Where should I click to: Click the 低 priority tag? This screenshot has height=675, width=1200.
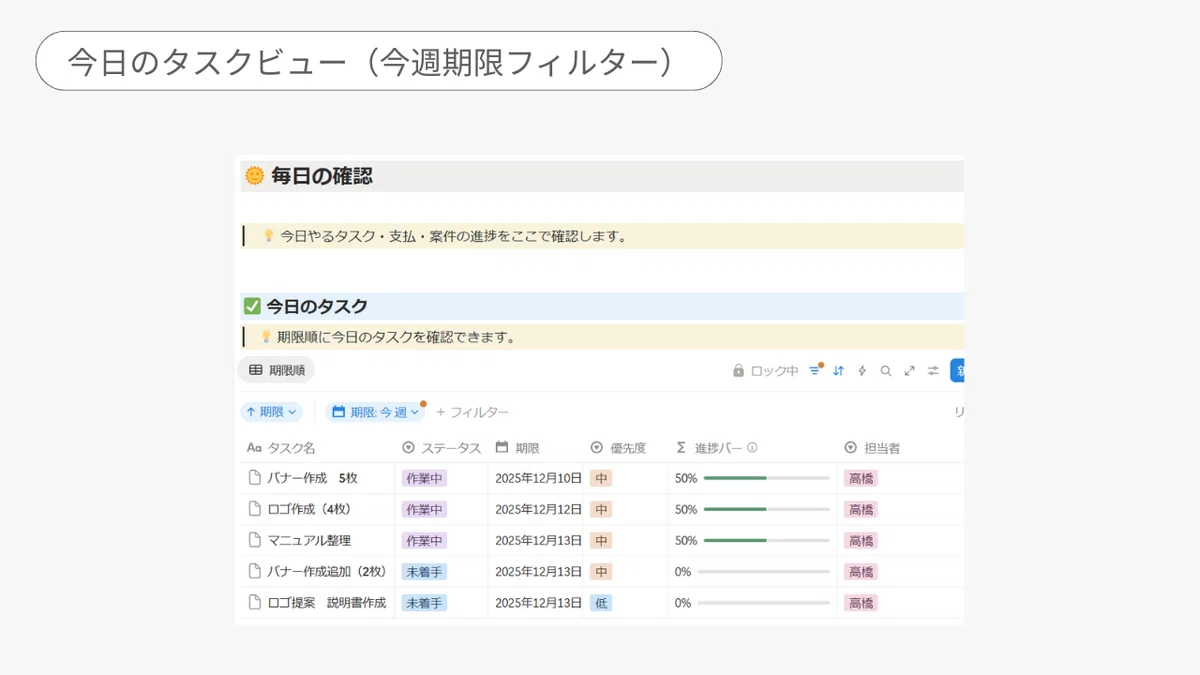(601, 603)
